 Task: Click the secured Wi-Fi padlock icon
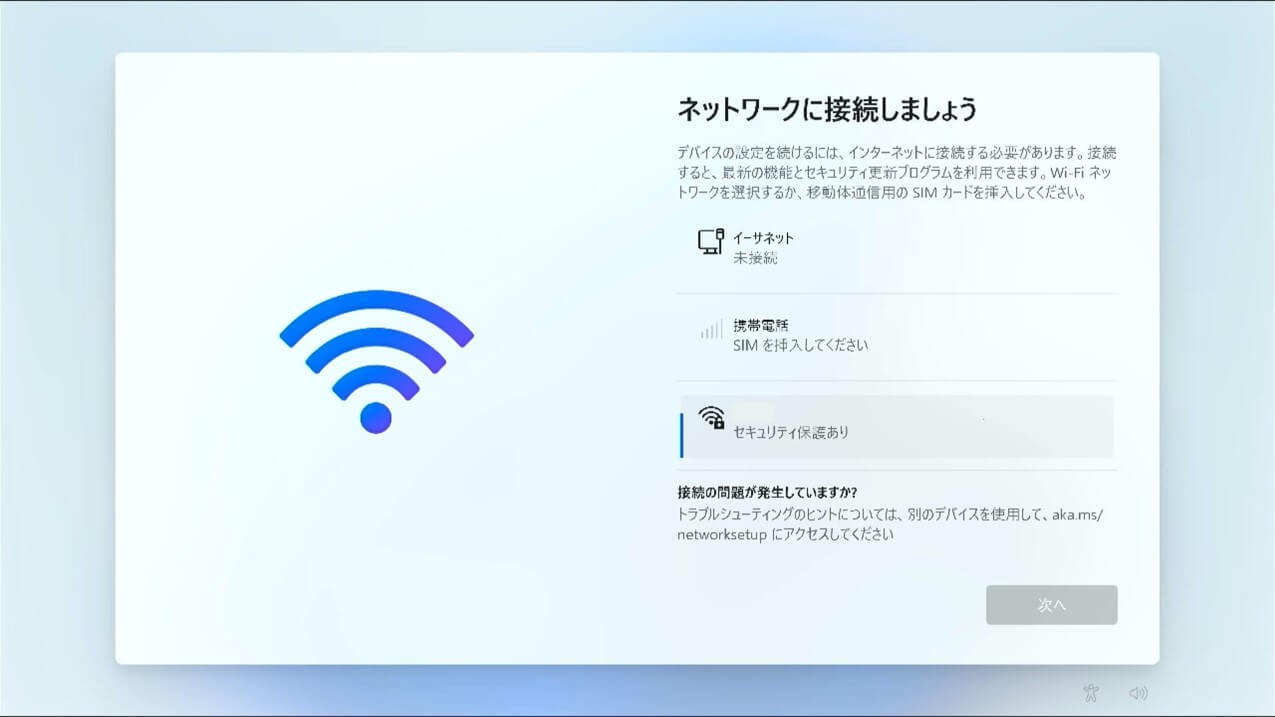point(711,417)
